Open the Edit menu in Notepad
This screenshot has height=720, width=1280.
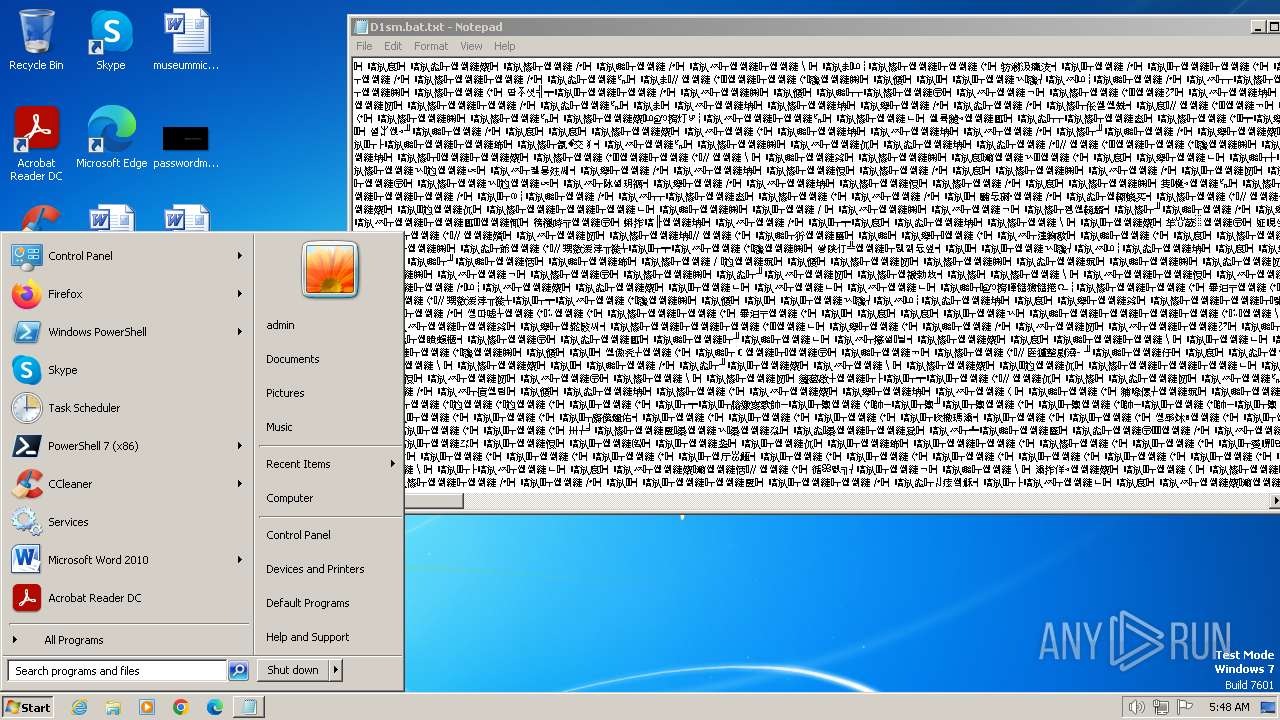click(x=393, y=46)
